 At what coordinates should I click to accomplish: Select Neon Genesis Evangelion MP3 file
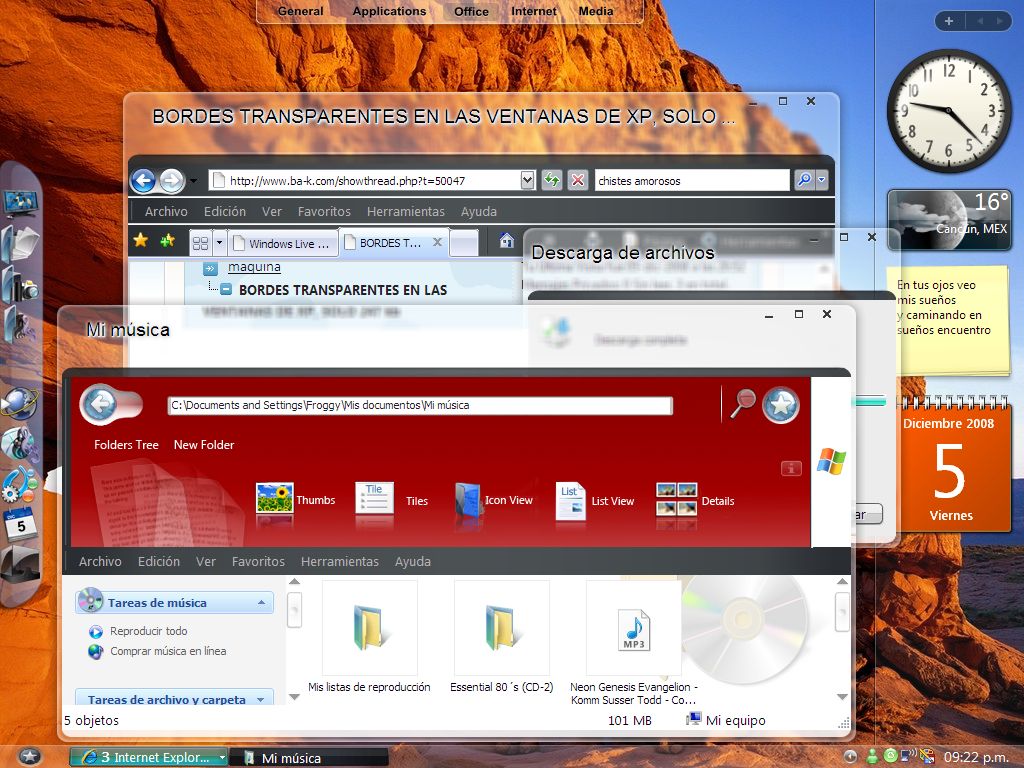click(x=633, y=643)
